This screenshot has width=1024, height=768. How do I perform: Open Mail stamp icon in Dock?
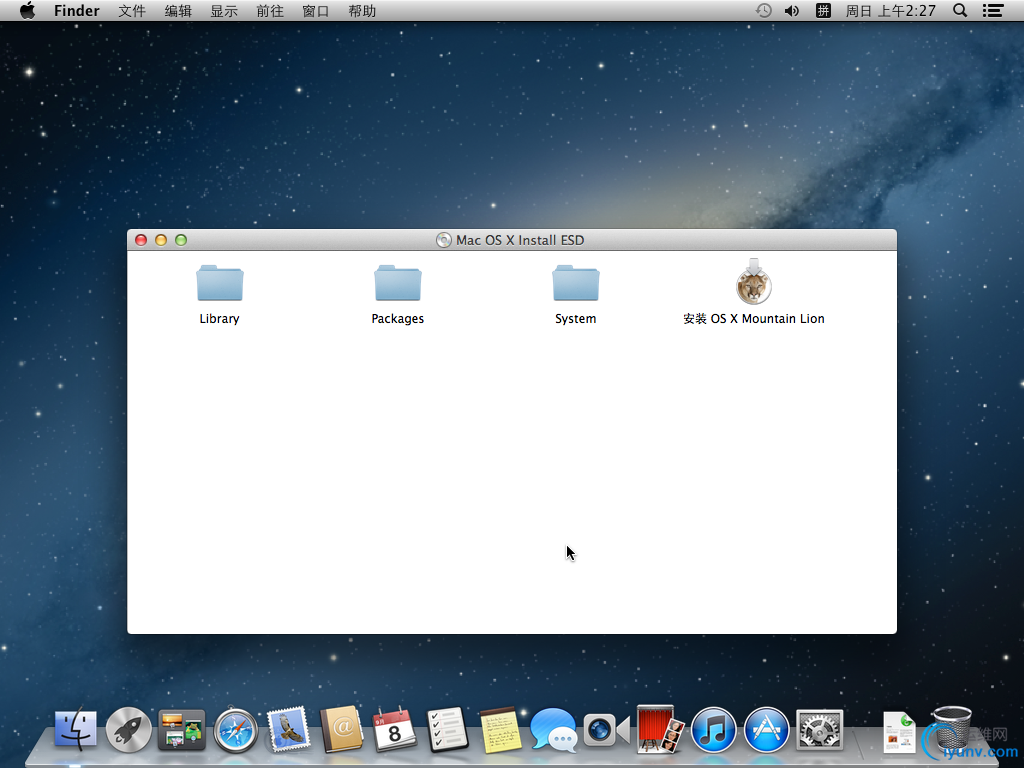tap(288, 729)
